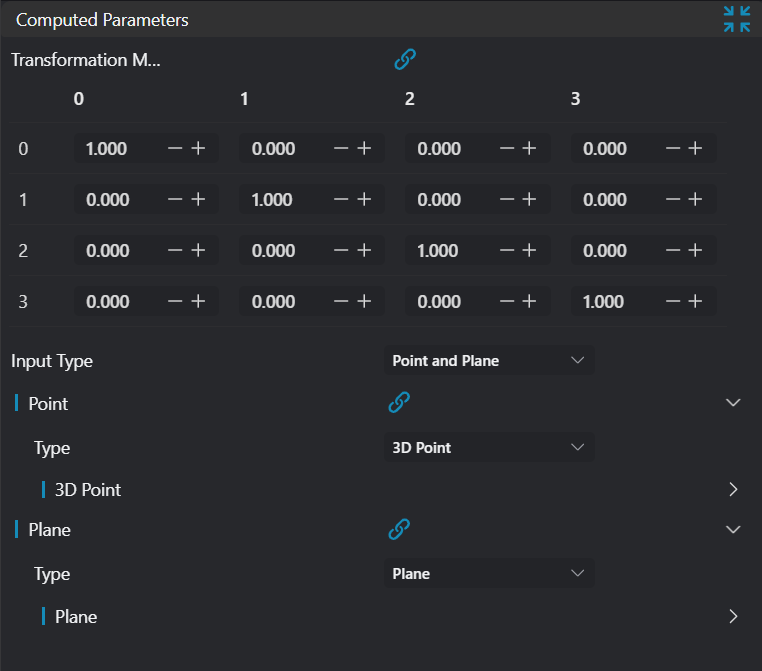
Task: Open the Input Type dropdown
Action: [x=489, y=361]
